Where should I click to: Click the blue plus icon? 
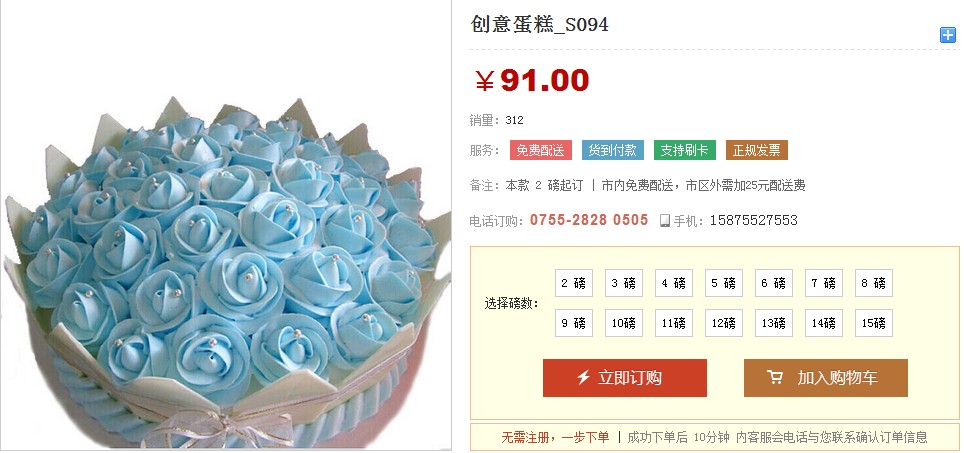(x=947, y=35)
